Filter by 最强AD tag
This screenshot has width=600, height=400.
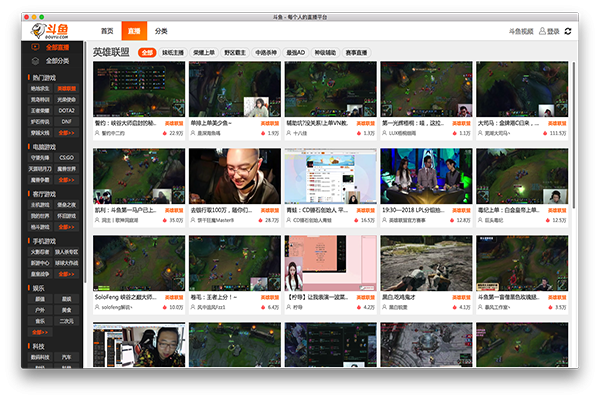[x=295, y=52]
